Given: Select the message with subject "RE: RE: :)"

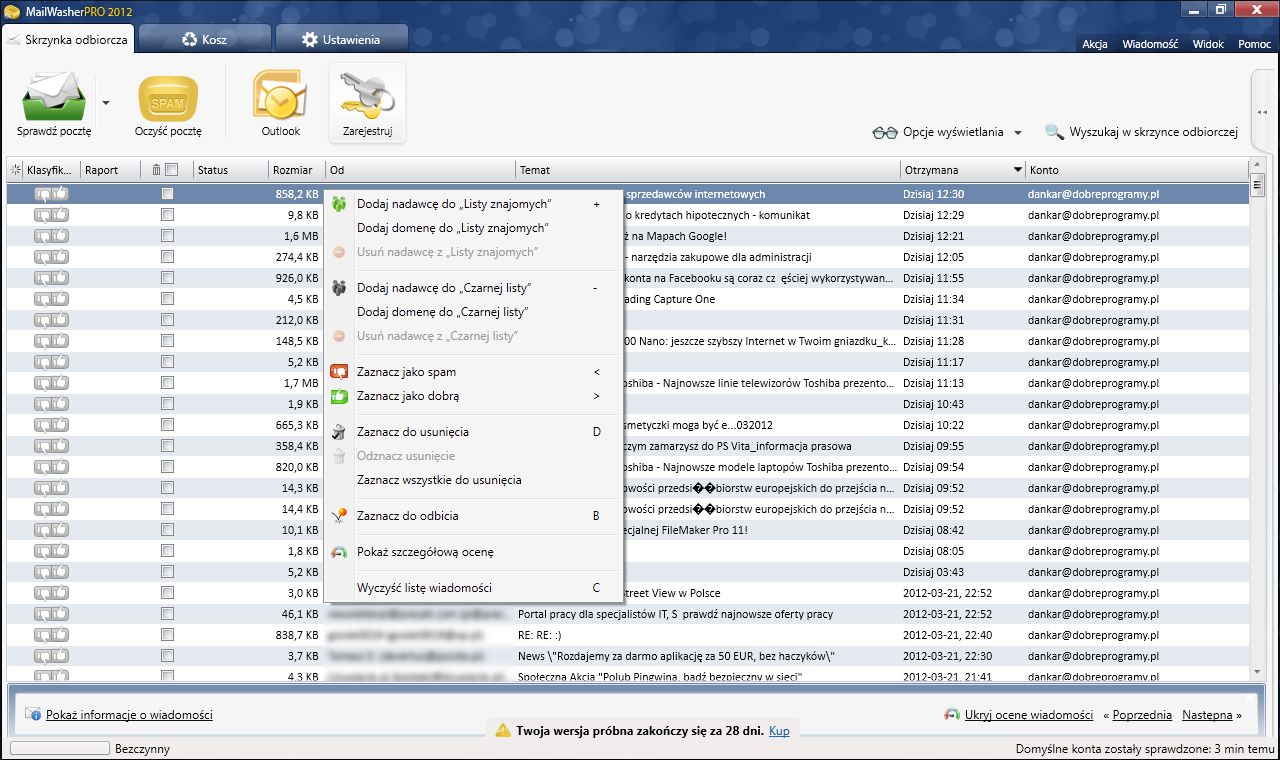Looking at the screenshot, I should click(x=628, y=635).
